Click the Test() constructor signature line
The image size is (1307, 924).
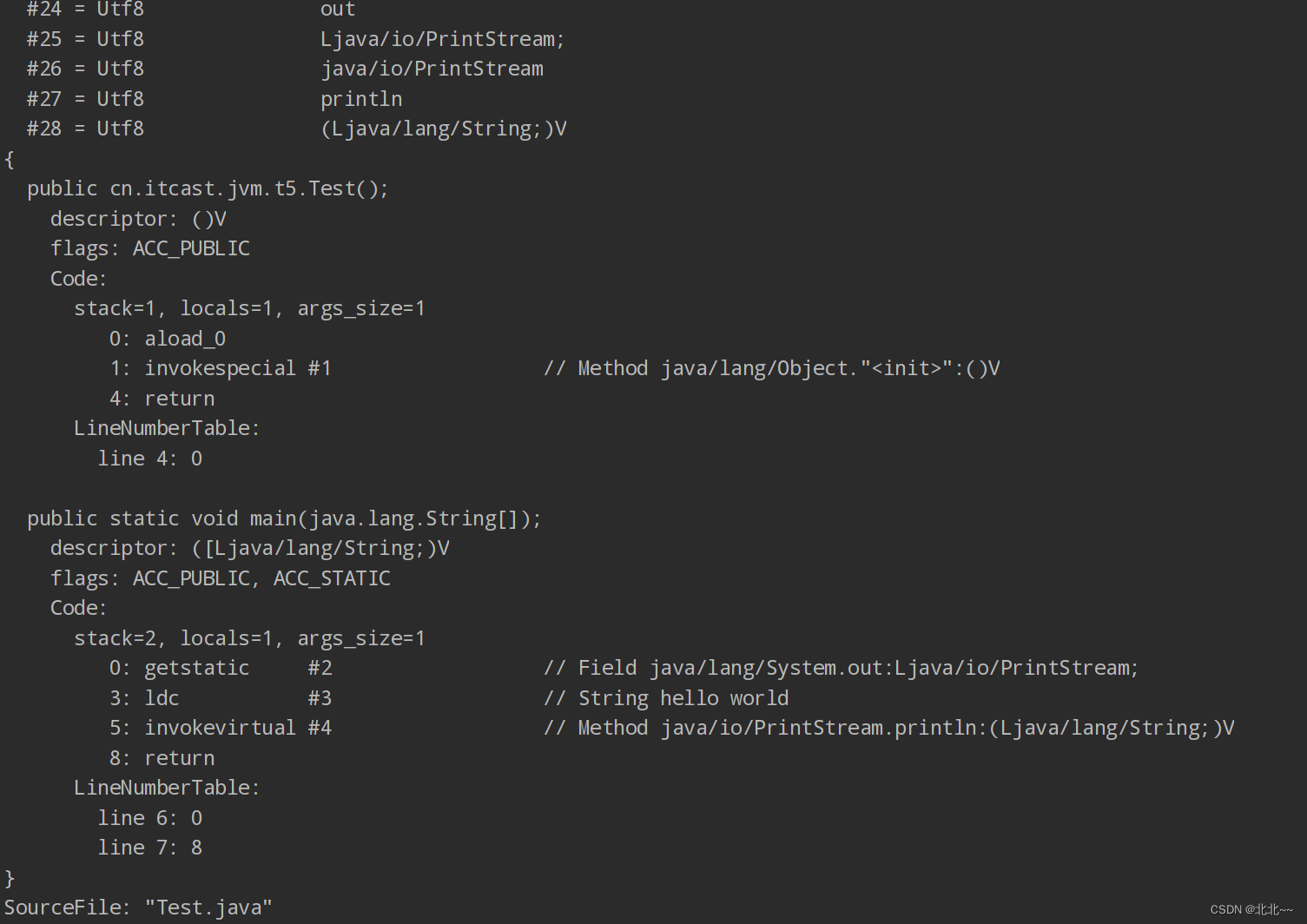click(x=208, y=188)
